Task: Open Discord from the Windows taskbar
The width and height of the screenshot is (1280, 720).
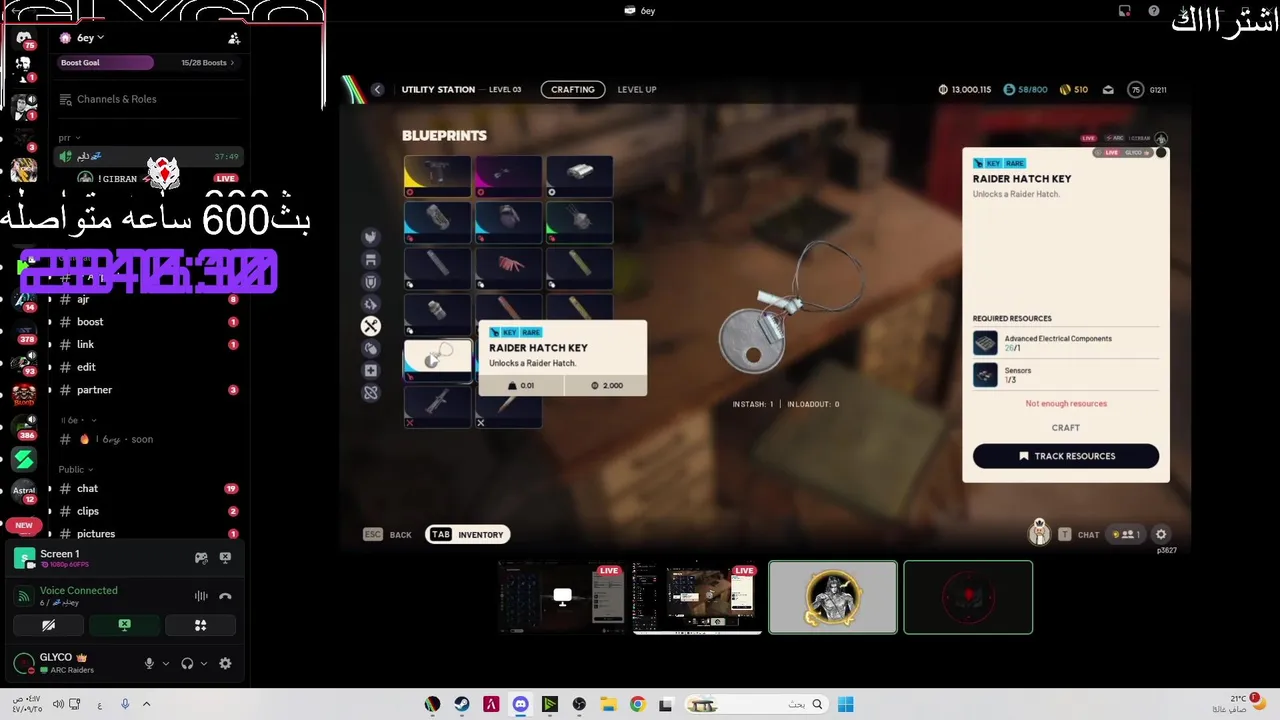Action: [x=520, y=704]
